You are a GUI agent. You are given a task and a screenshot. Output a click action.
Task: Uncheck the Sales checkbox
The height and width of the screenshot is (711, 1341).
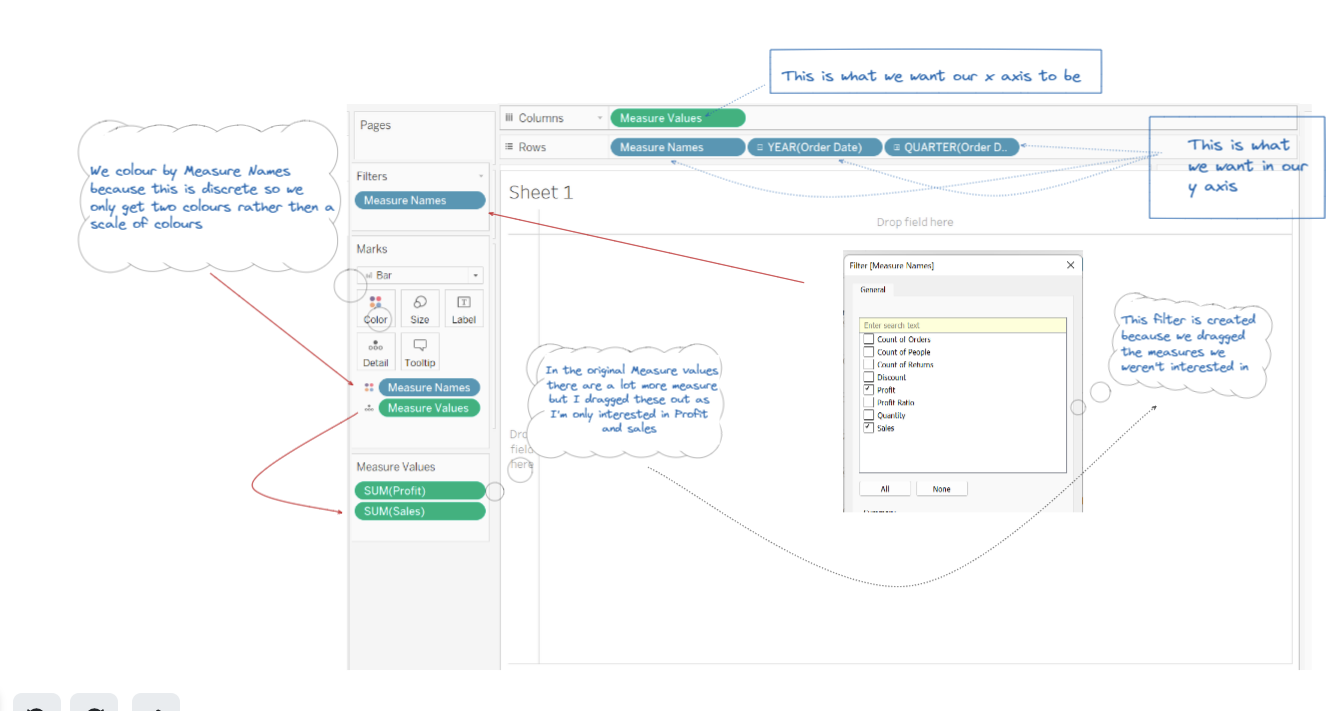tap(868, 428)
